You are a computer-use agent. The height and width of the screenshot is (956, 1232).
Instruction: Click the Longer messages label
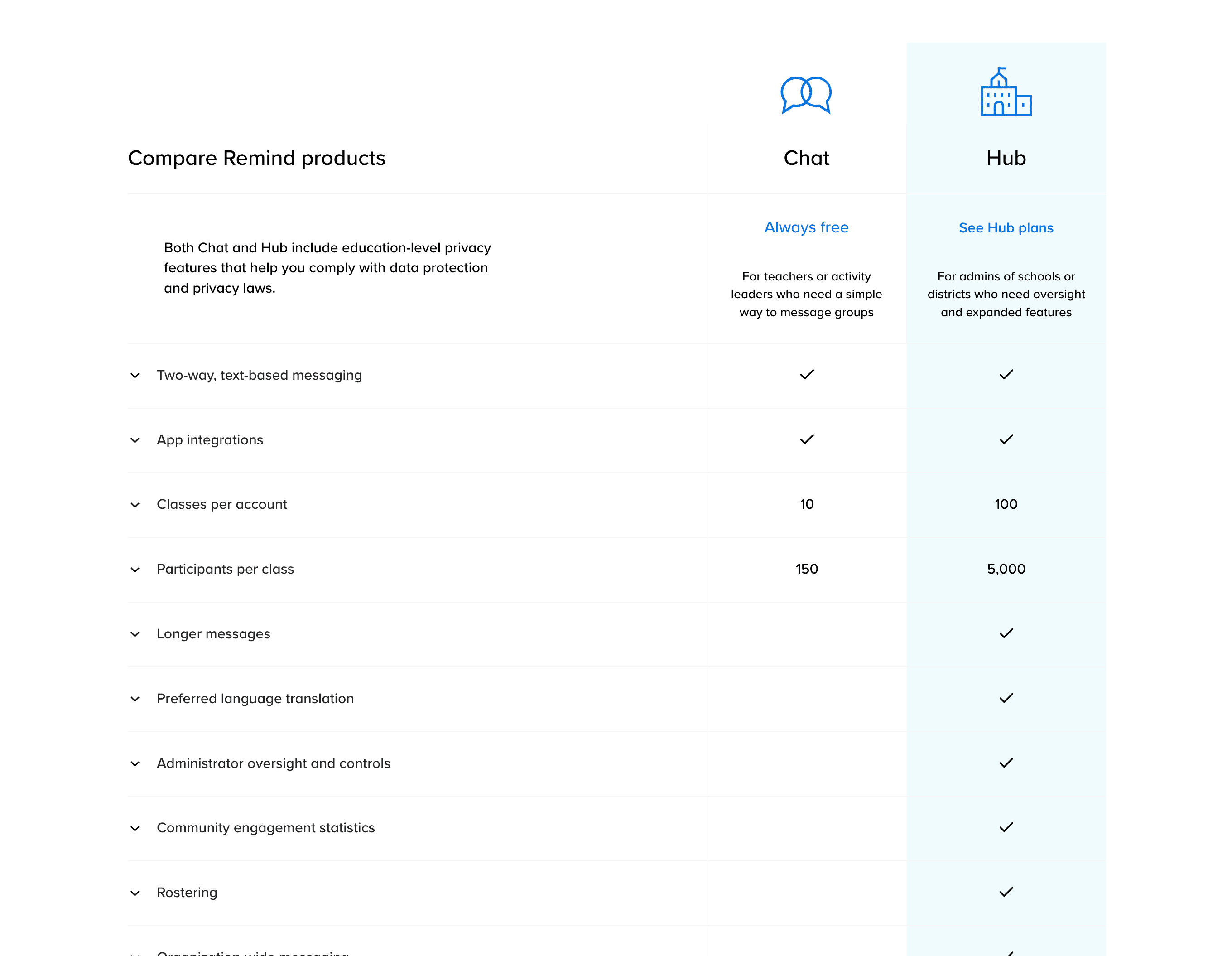point(213,635)
